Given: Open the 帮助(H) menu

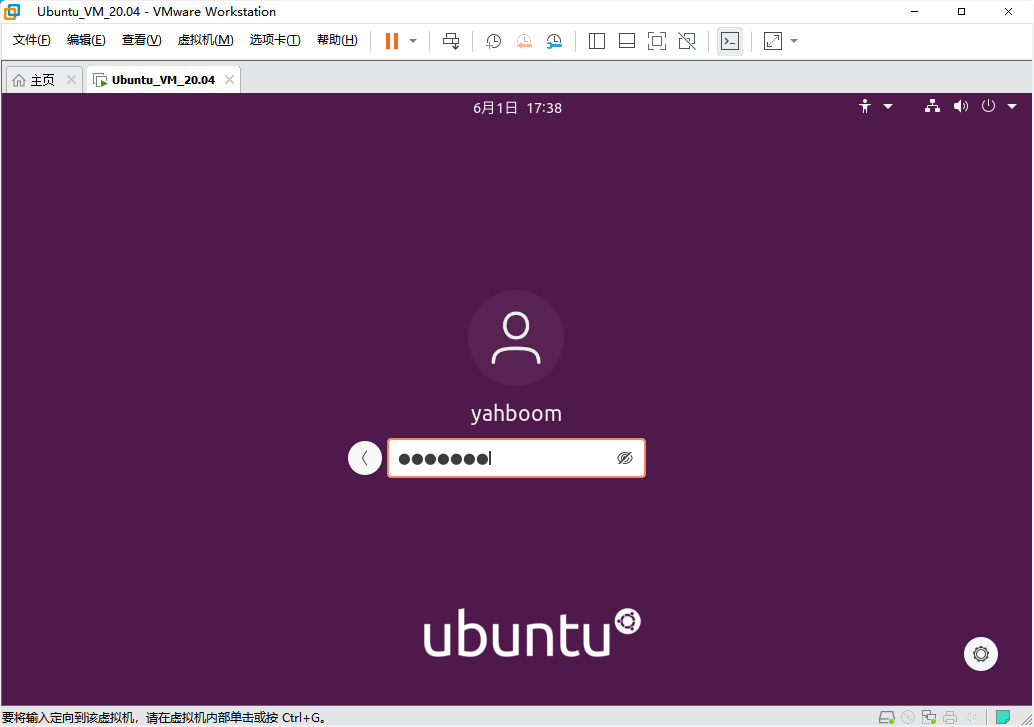Looking at the screenshot, I should point(338,40).
